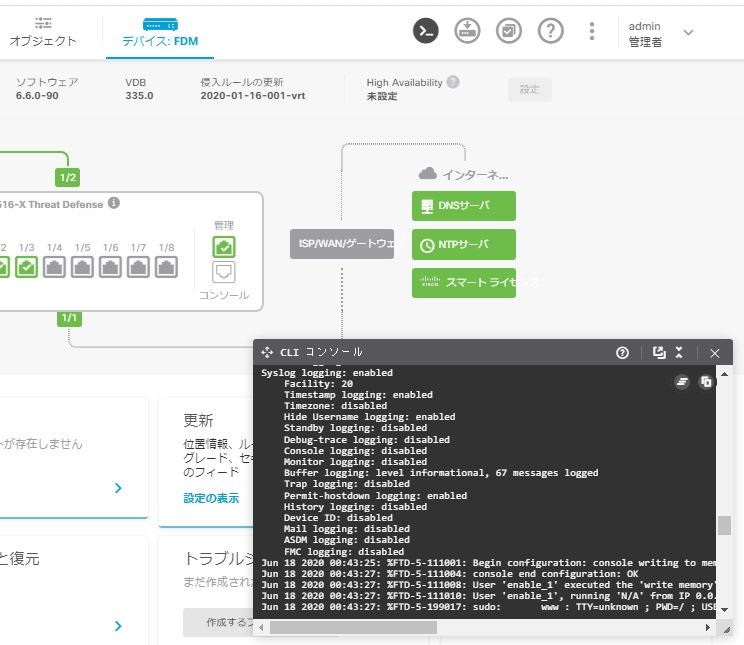The width and height of the screenshot is (744, 645).
Task: Click CLI horizontal scroll right arrow
Action: click(x=707, y=627)
